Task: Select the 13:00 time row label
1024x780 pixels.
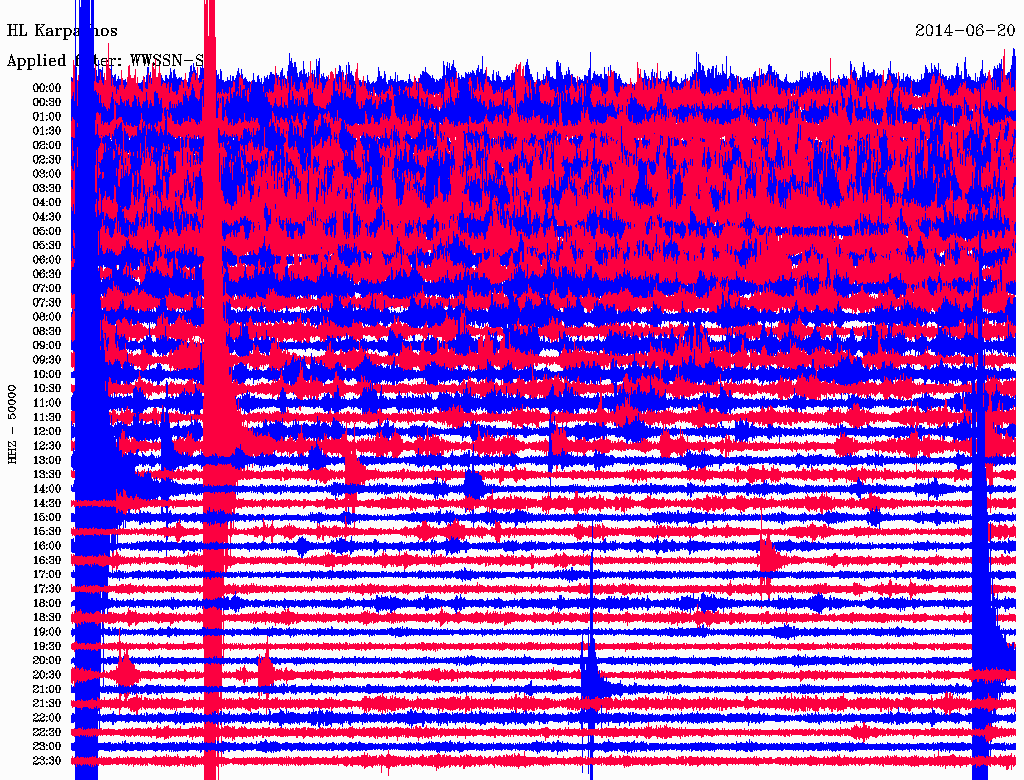Action: click(47, 461)
